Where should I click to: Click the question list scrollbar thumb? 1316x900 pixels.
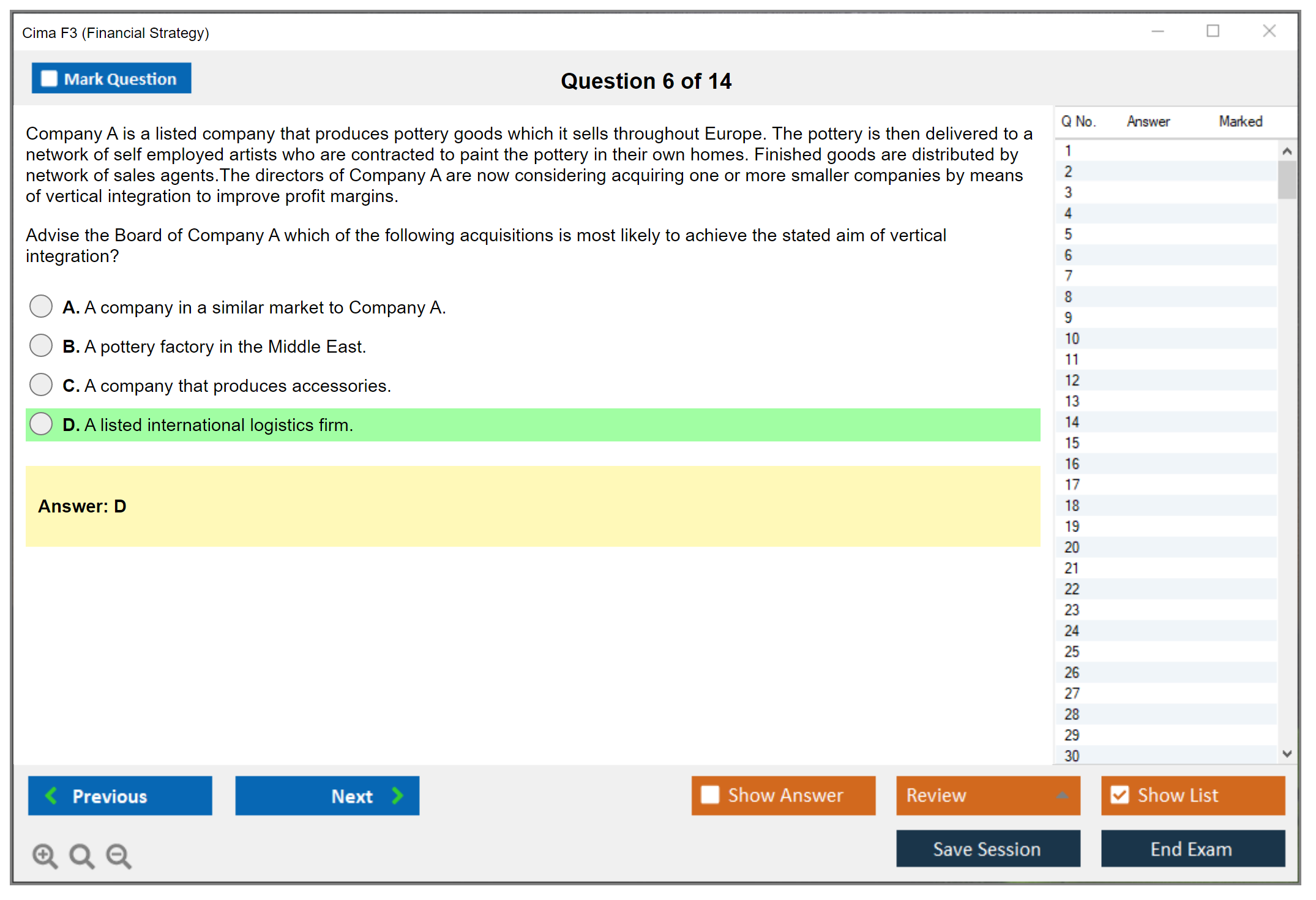(x=1287, y=179)
